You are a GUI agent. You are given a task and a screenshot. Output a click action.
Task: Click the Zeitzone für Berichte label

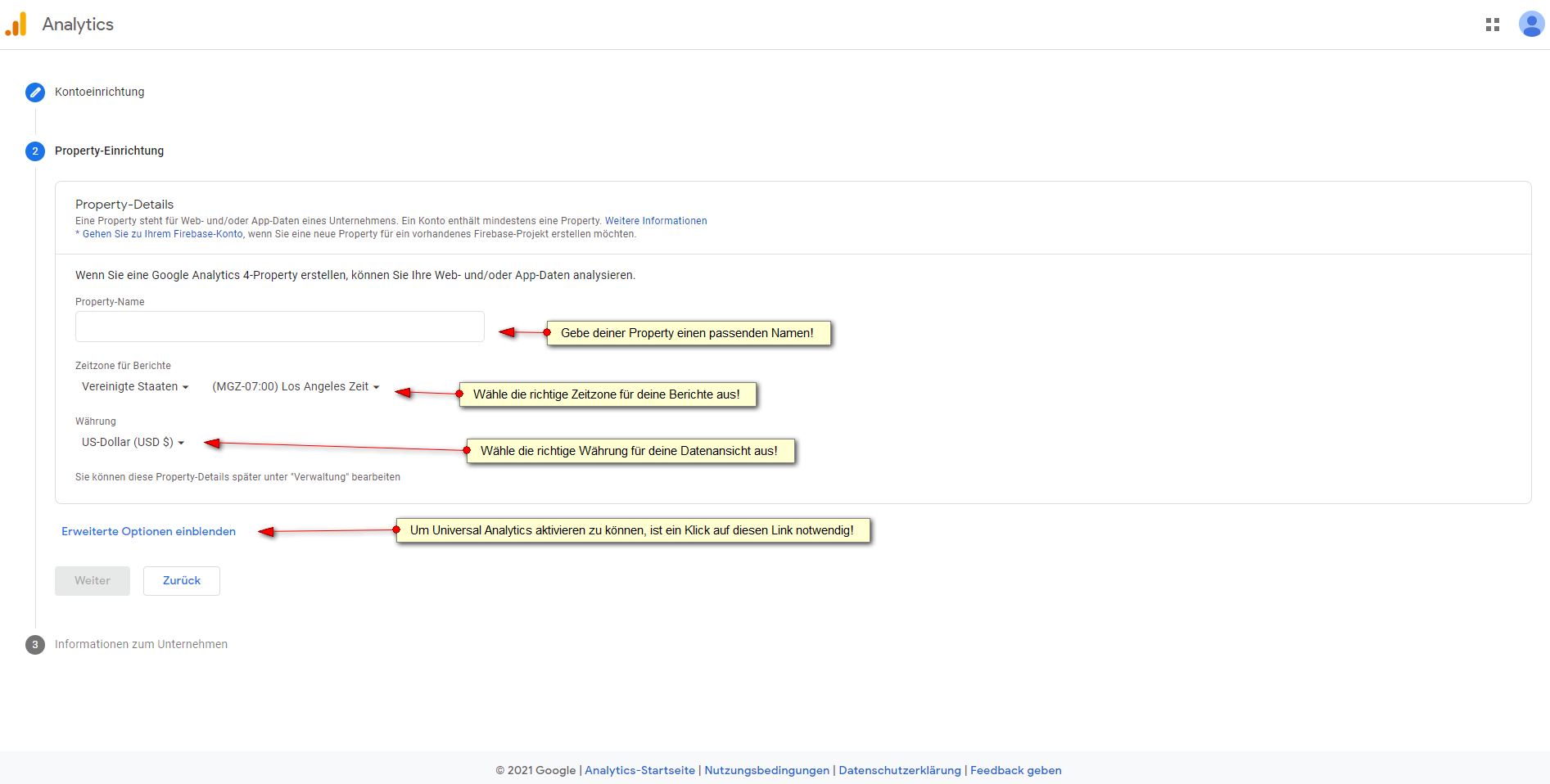(x=123, y=366)
